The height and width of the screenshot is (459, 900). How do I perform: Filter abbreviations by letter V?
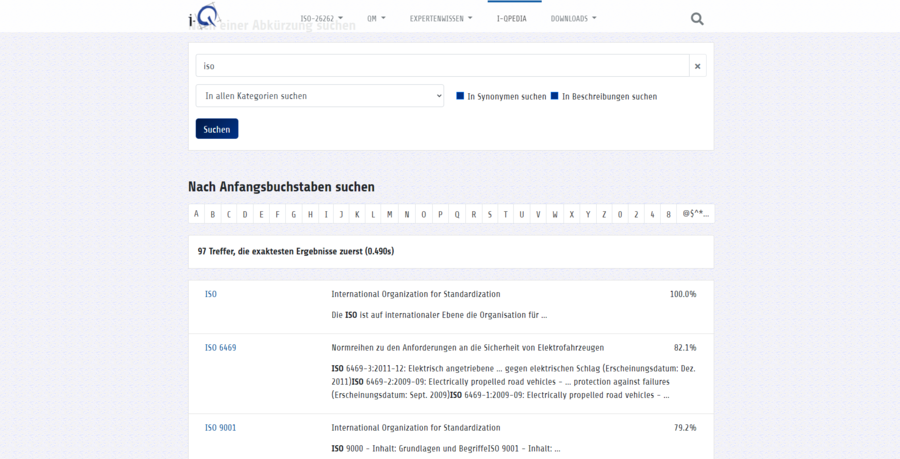[538, 214]
